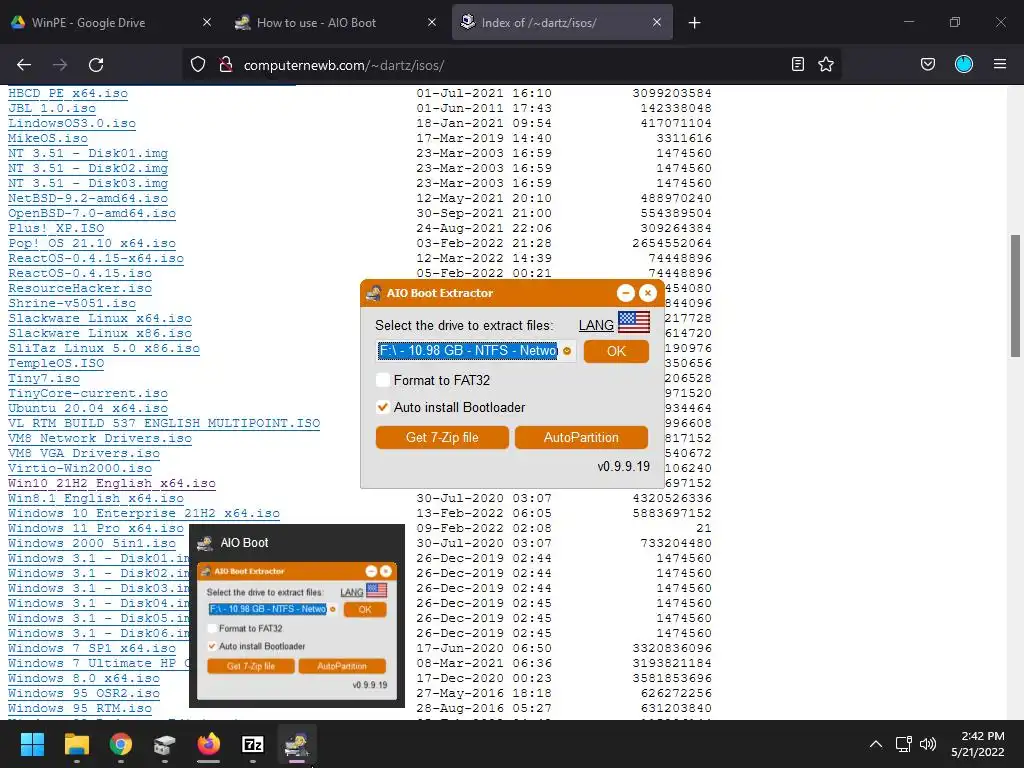Reload the current page

click(x=96, y=65)
